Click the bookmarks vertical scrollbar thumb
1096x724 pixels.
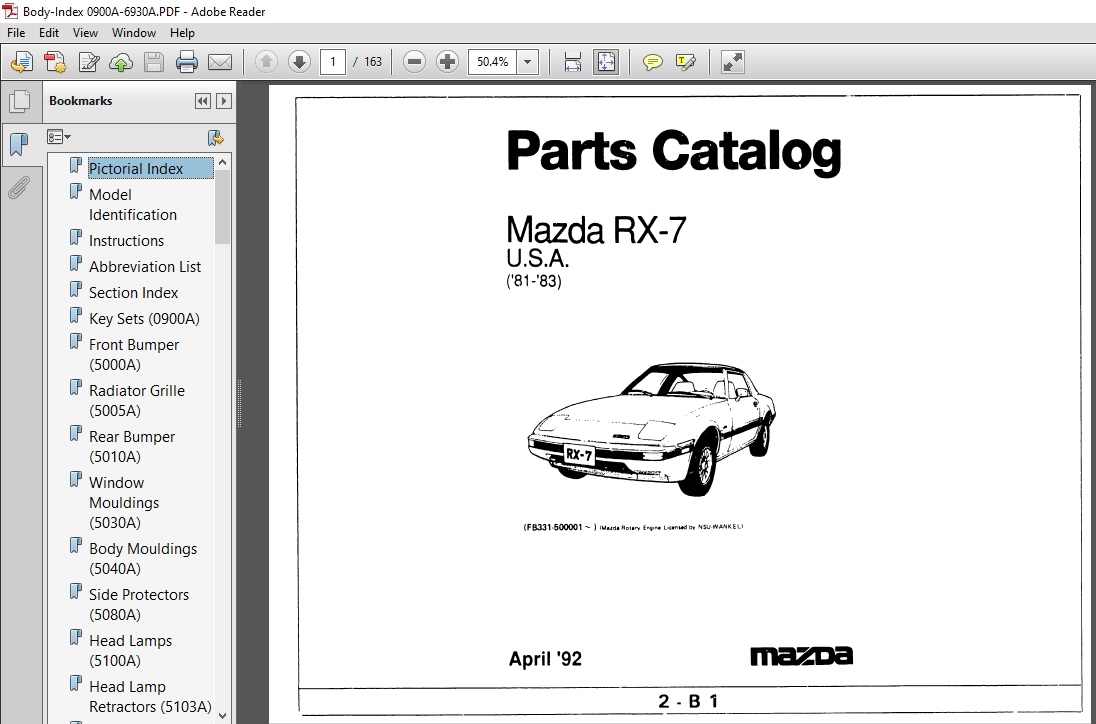click(222, 206)
